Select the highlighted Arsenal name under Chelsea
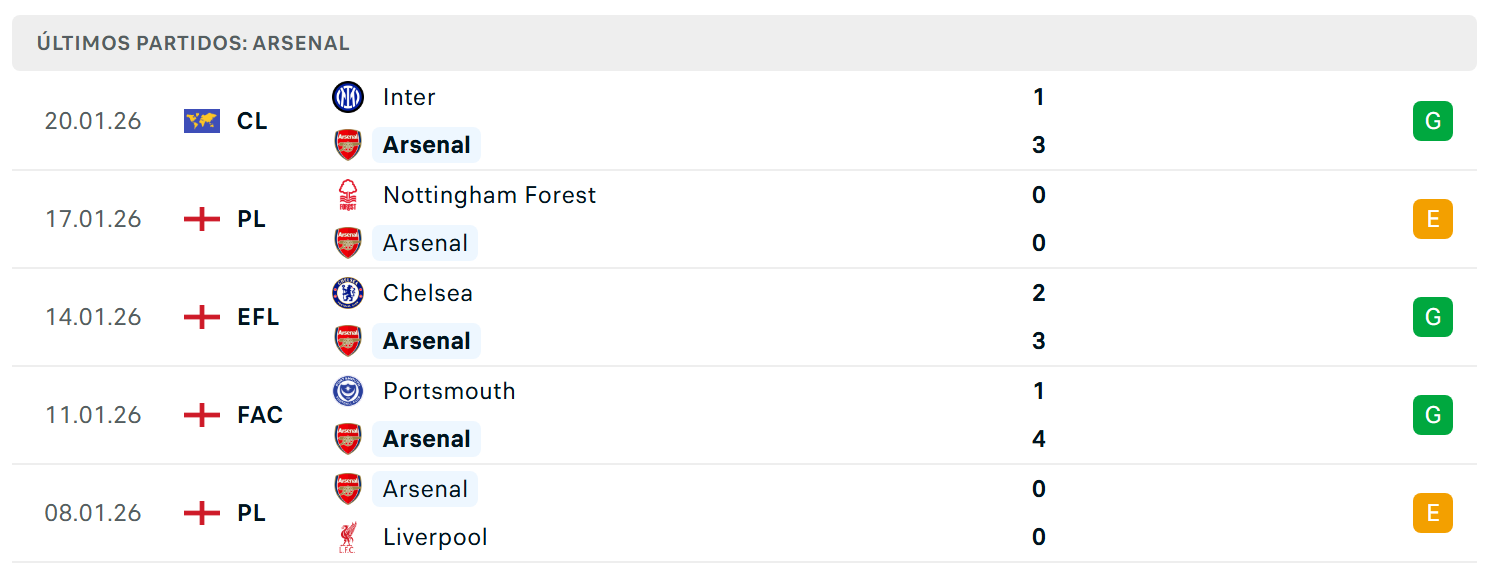 tap(426, 341)
